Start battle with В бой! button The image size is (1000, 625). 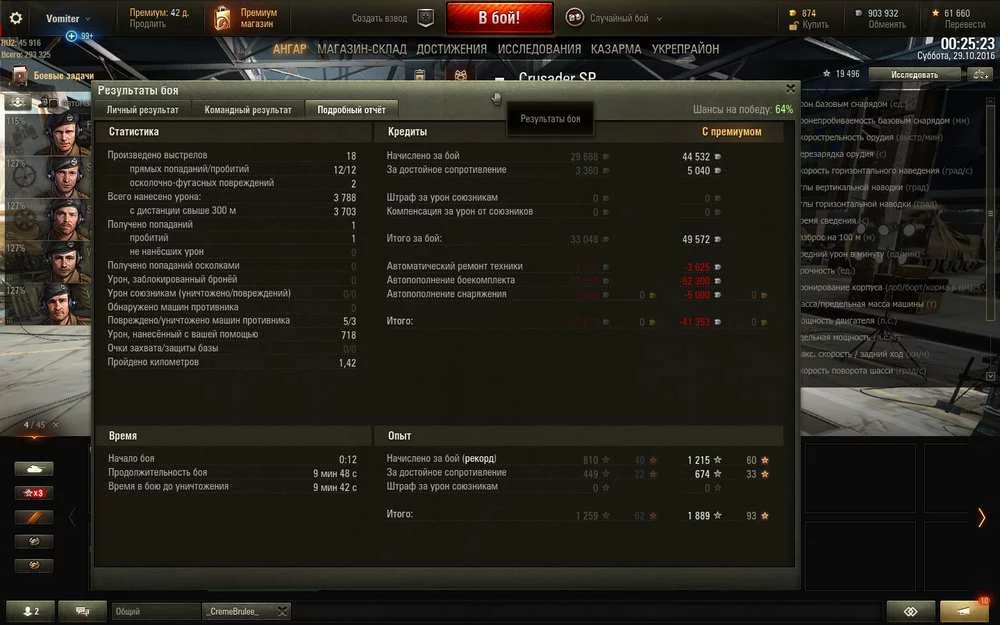click(x=499, y=18)
